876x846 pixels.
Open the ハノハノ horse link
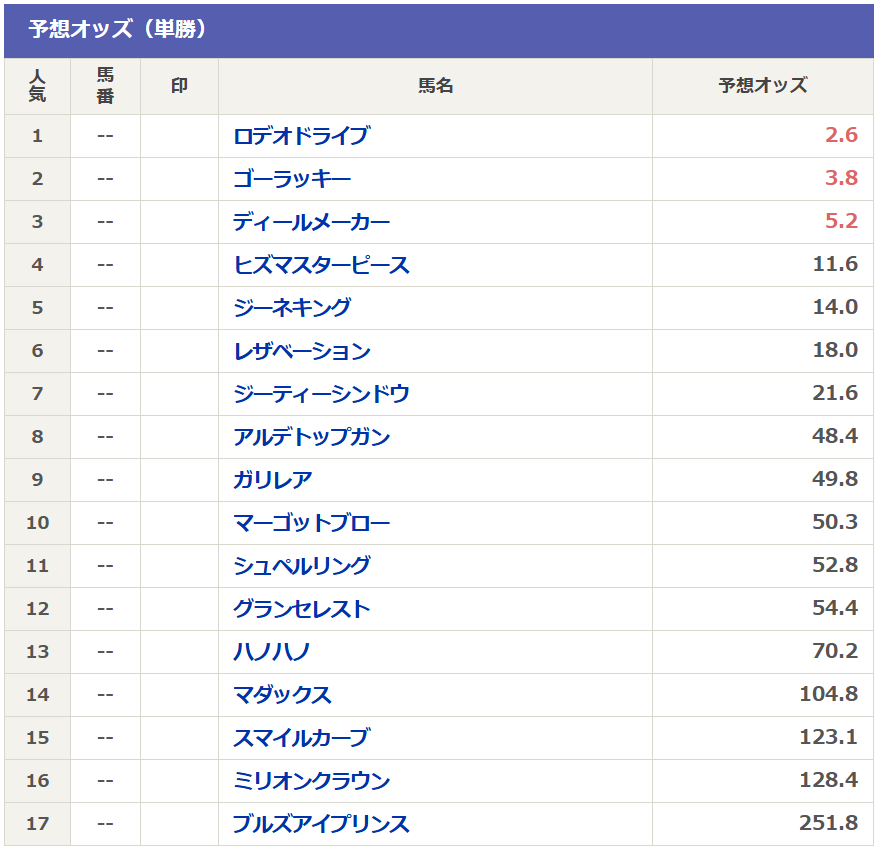click(x=271, y=652)
